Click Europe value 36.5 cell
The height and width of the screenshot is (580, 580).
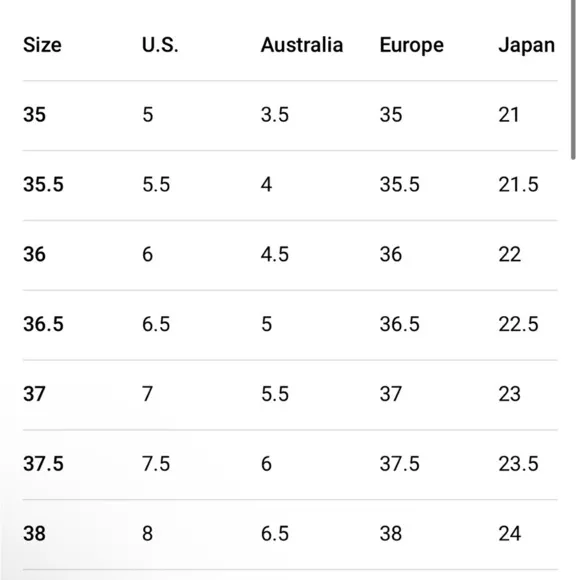(x=399, y=324)
